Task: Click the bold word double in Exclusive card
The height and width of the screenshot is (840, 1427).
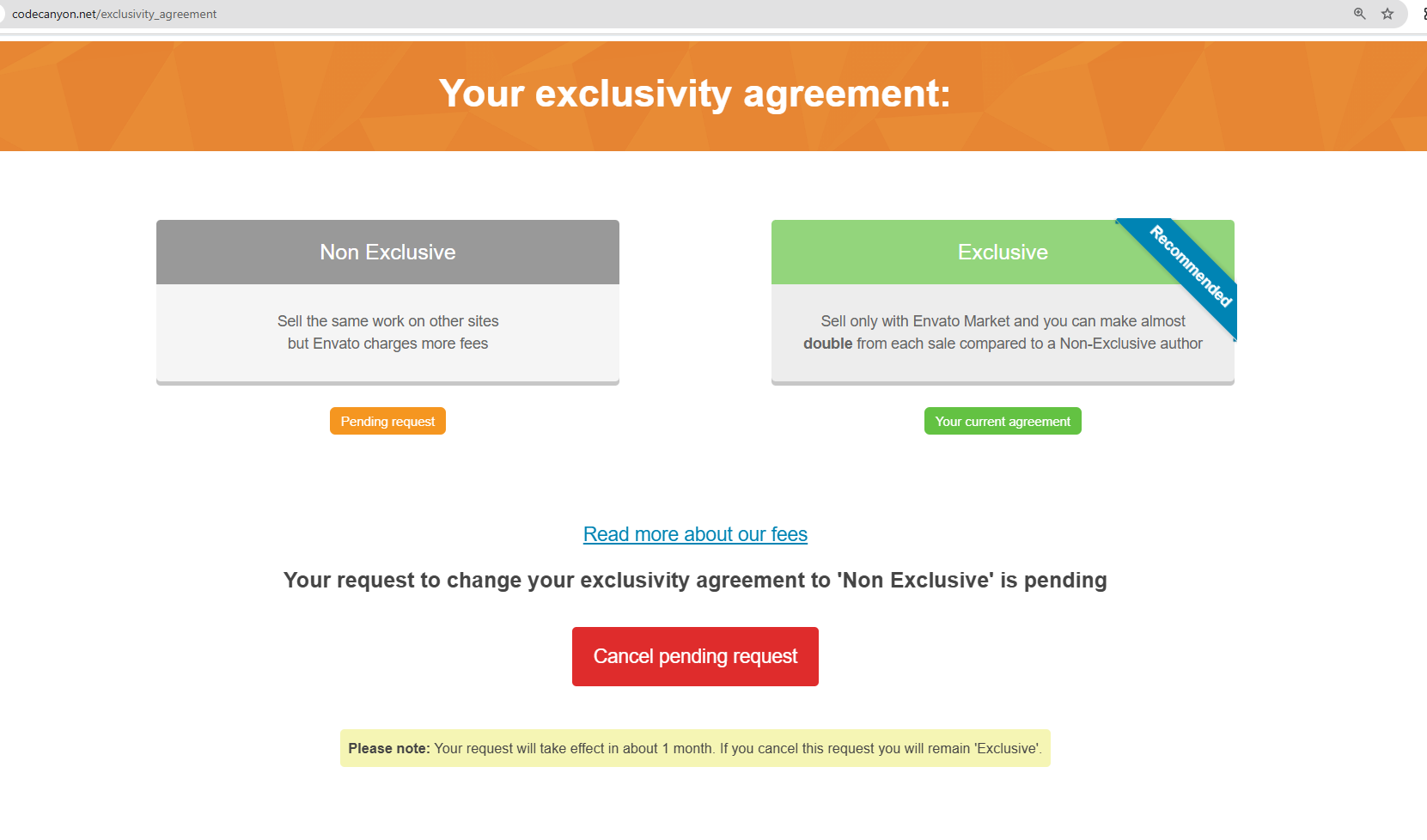Action: coord(827,344)
